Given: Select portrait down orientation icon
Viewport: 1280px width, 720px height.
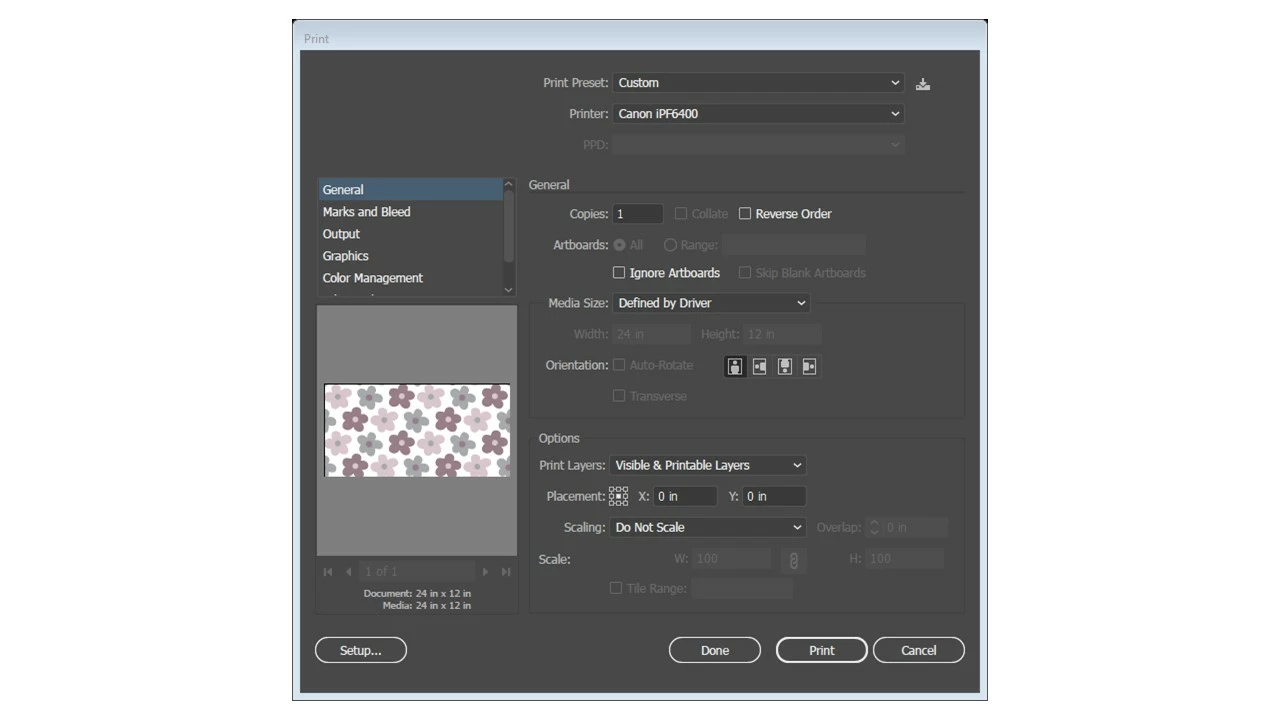Looking at the screenshot, I should [x=785, y=366].
